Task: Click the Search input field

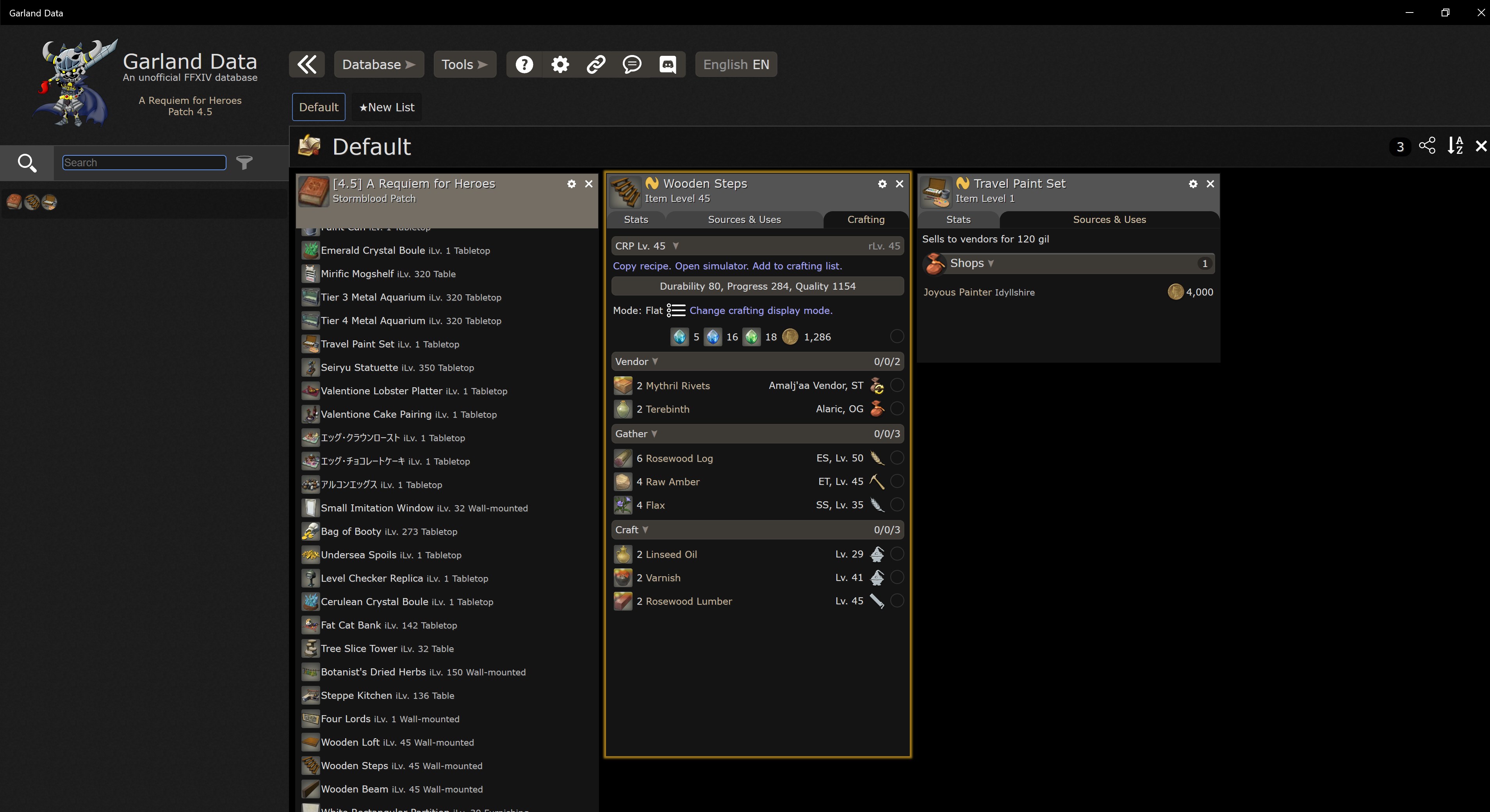Action: click(144, 162)
